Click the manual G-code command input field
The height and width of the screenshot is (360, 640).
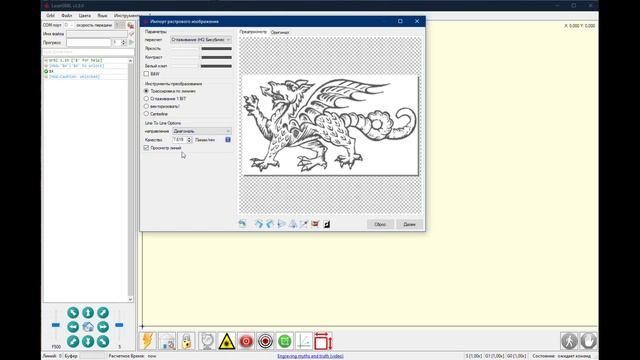tap(88, 52)
